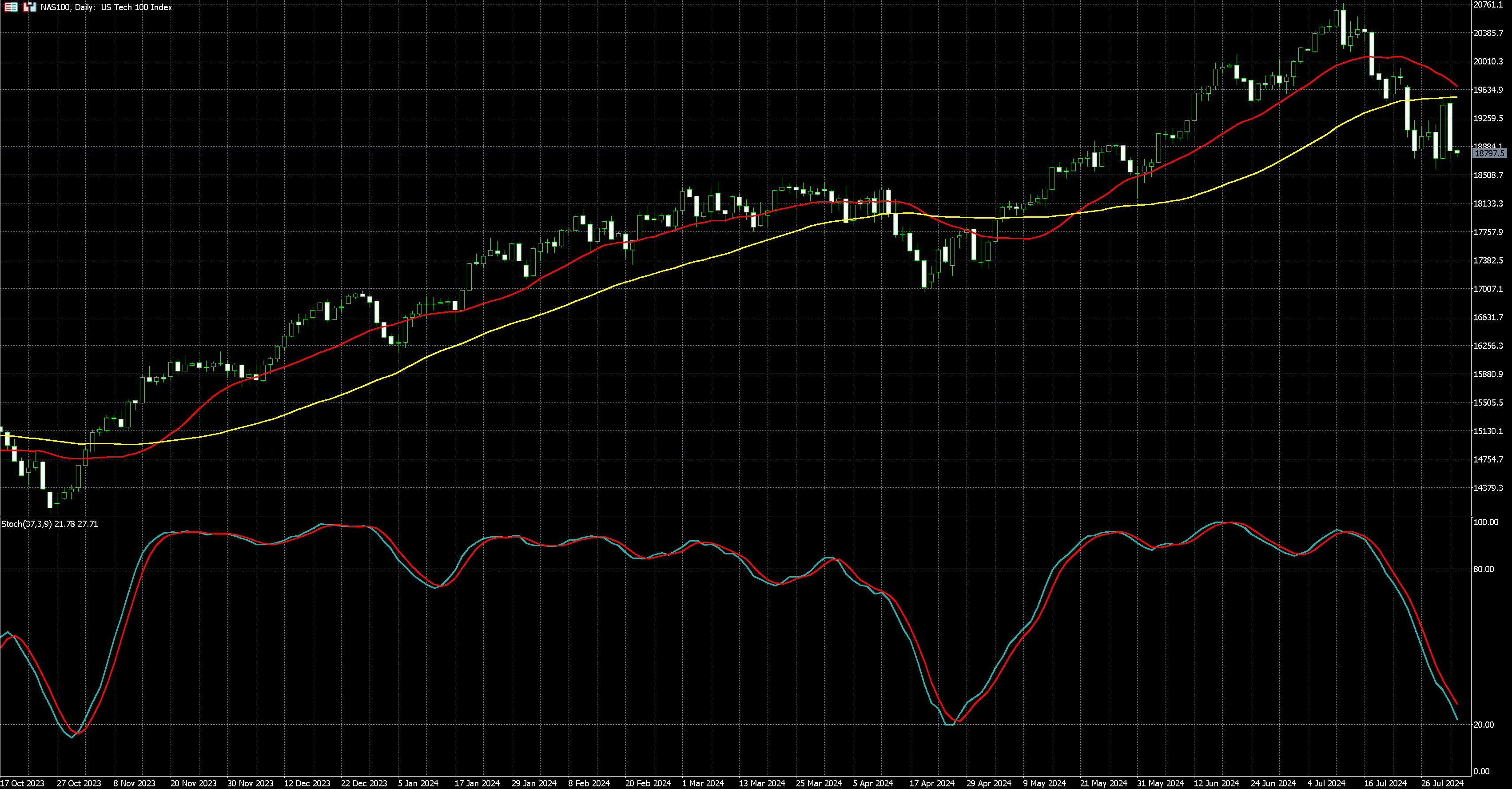This screenshot has width=1512, height=789.
Task: Click the NAS100 Daily chart title
Action: 106,7
